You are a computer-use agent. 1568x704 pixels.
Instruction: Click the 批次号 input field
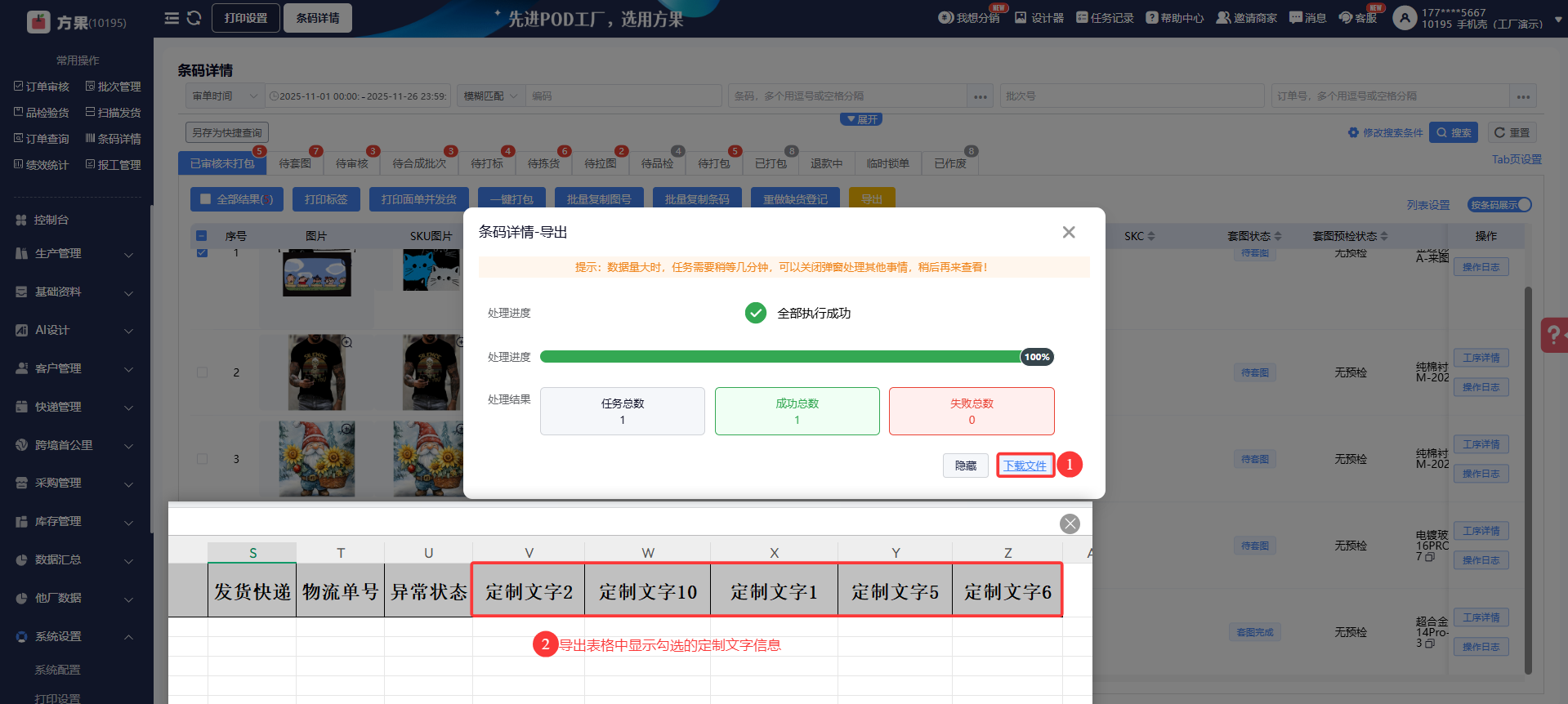point(1132,96)
